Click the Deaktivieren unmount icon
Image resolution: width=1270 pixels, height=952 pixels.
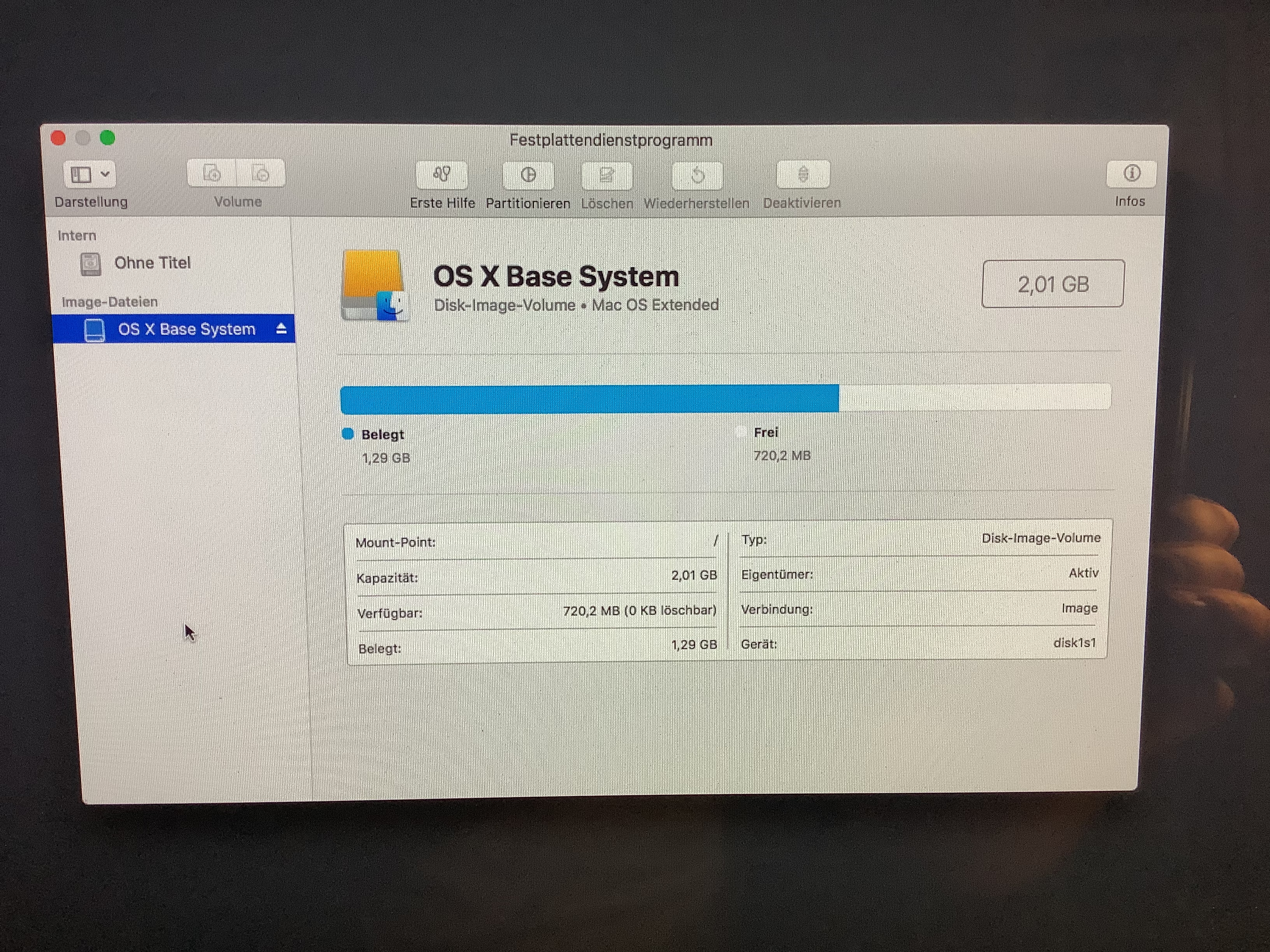click(803, 174)
